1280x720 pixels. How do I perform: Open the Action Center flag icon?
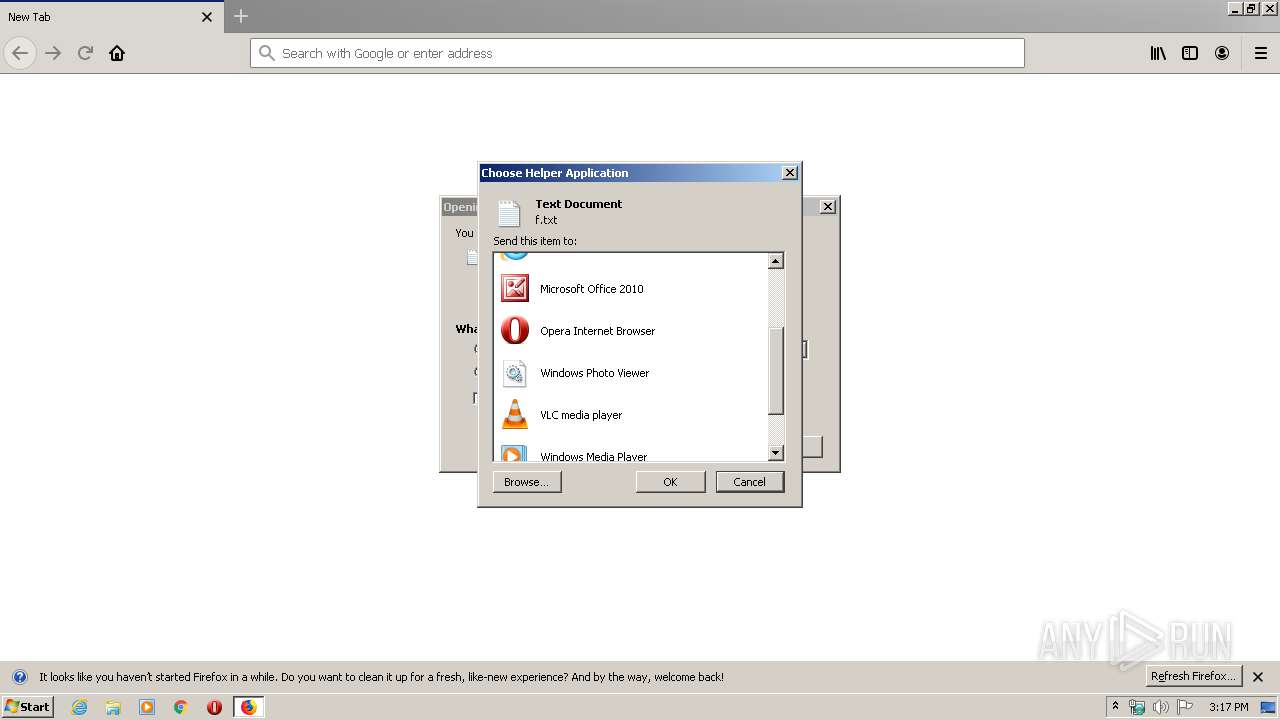[x=1185, y=707]
